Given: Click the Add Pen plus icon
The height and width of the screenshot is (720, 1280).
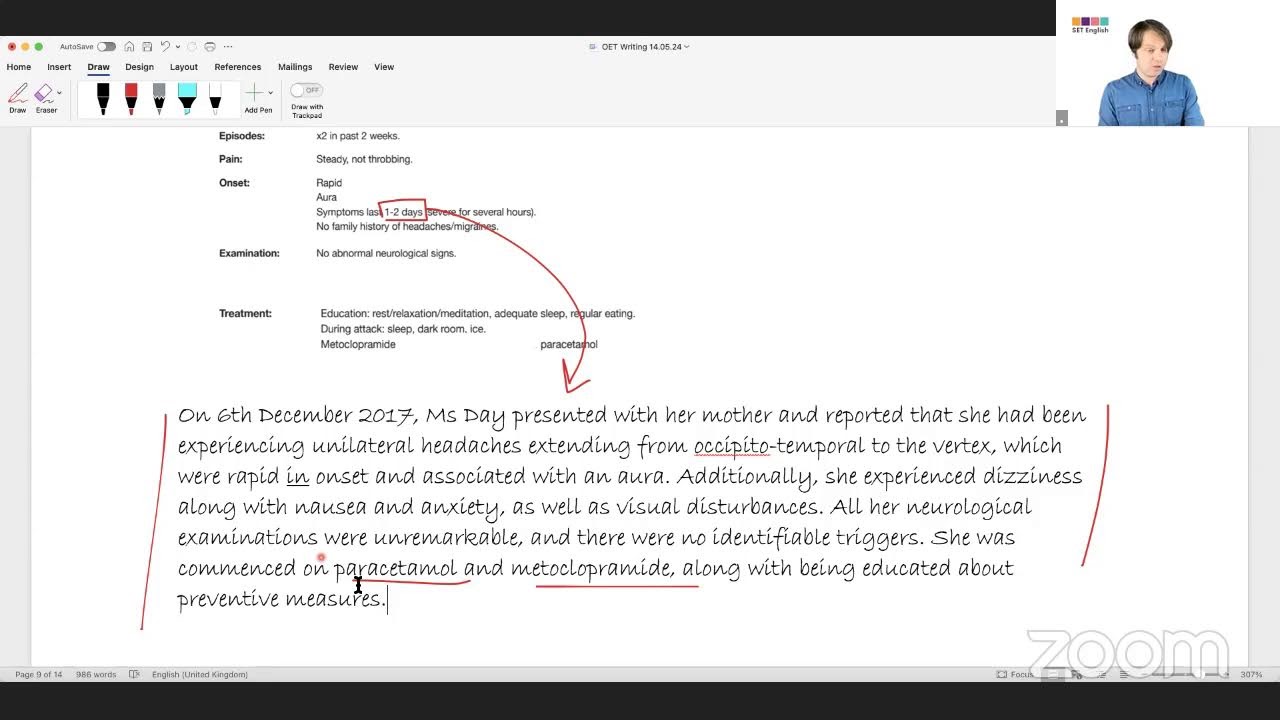Looking at the screenshot, I should point(255,93).
